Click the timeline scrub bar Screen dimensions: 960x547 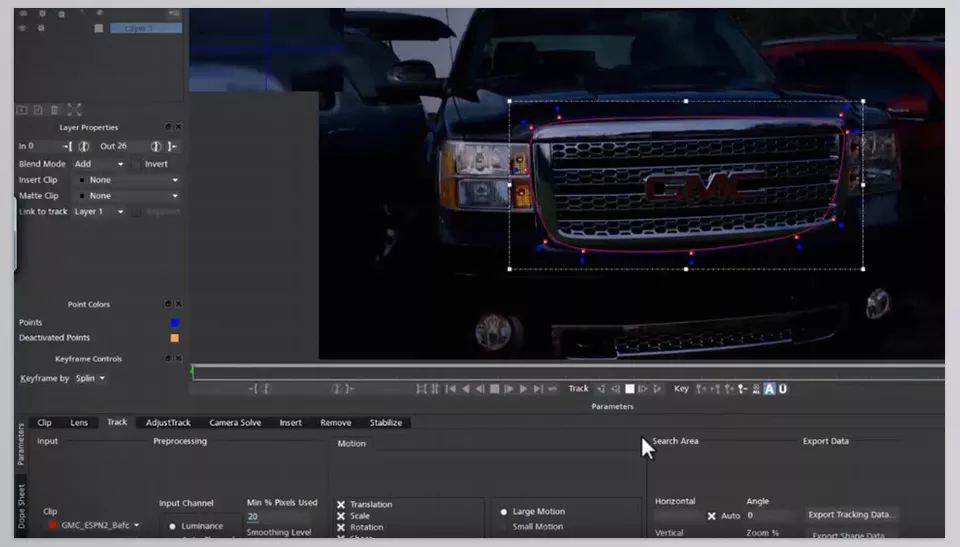[568, 373]
